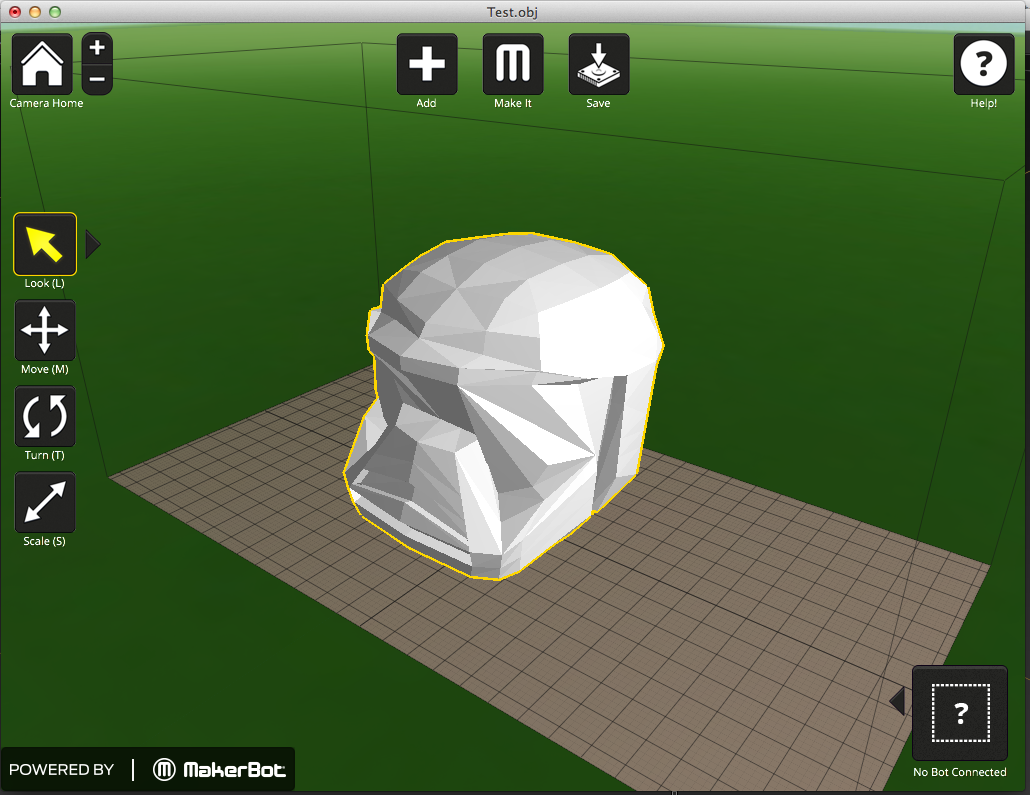Activate the Move (M) tool

click(x=45, y=330)
